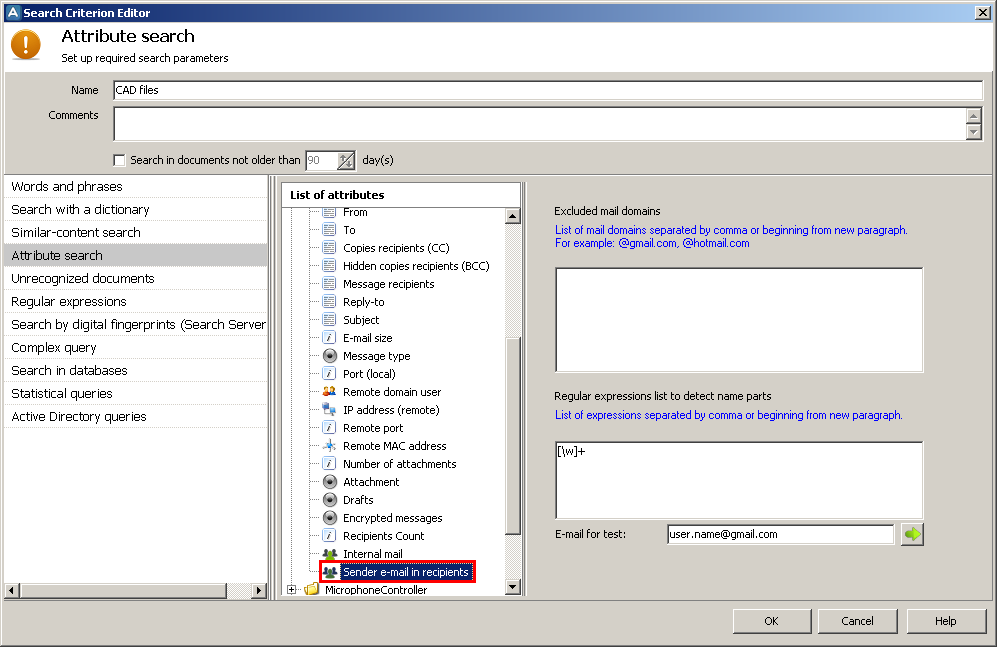Click the Reply-to attribute icon
This screenshot has width=997, height=647.
click(329, 302)
